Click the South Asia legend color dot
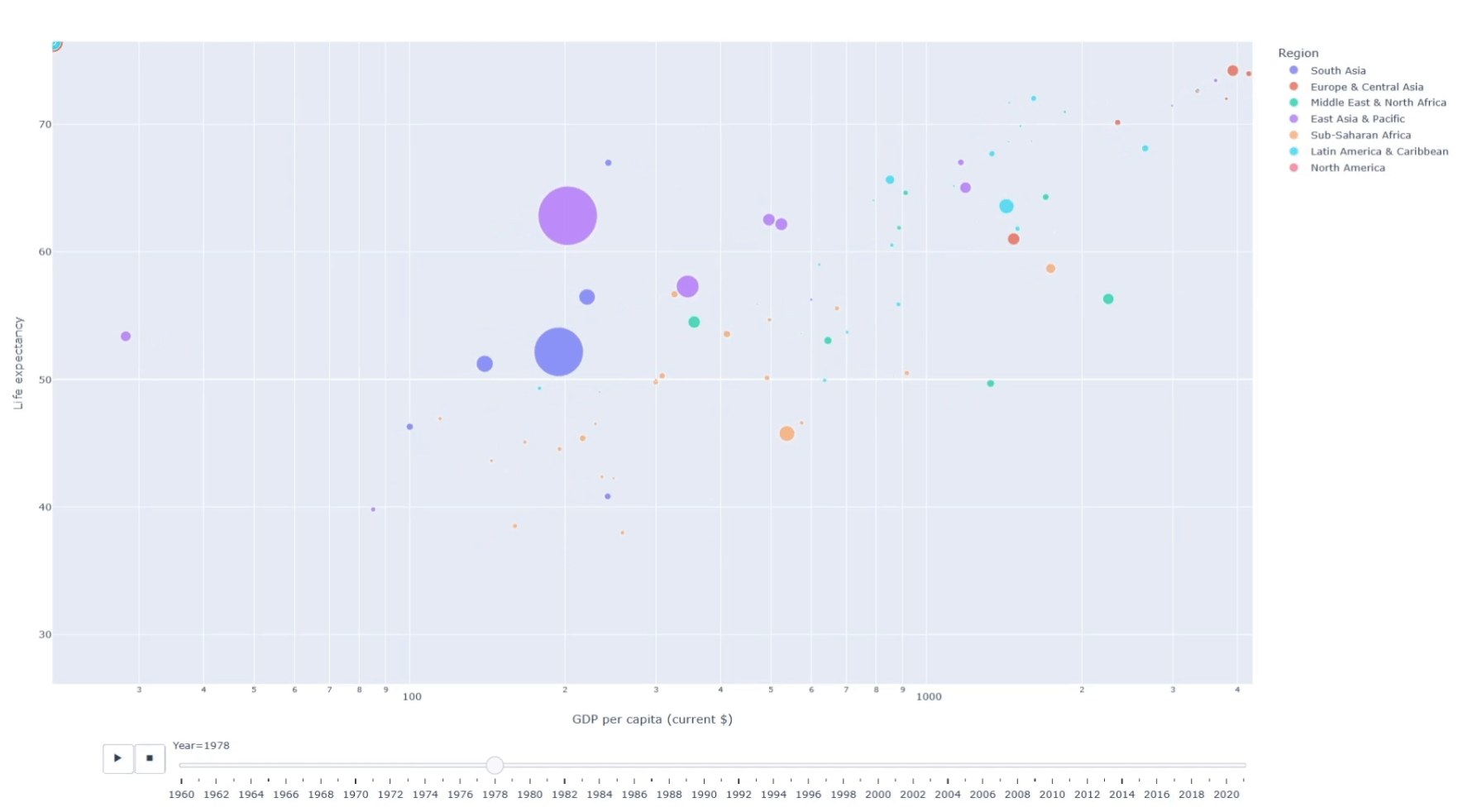Image resolution: width=1463 pixels, height=812 pixels. coord(1294,70)
